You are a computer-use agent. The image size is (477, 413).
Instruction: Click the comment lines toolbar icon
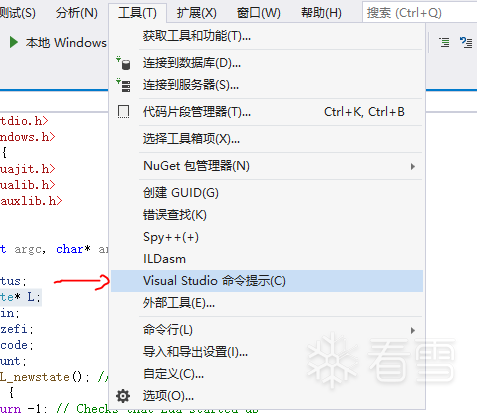466,42
